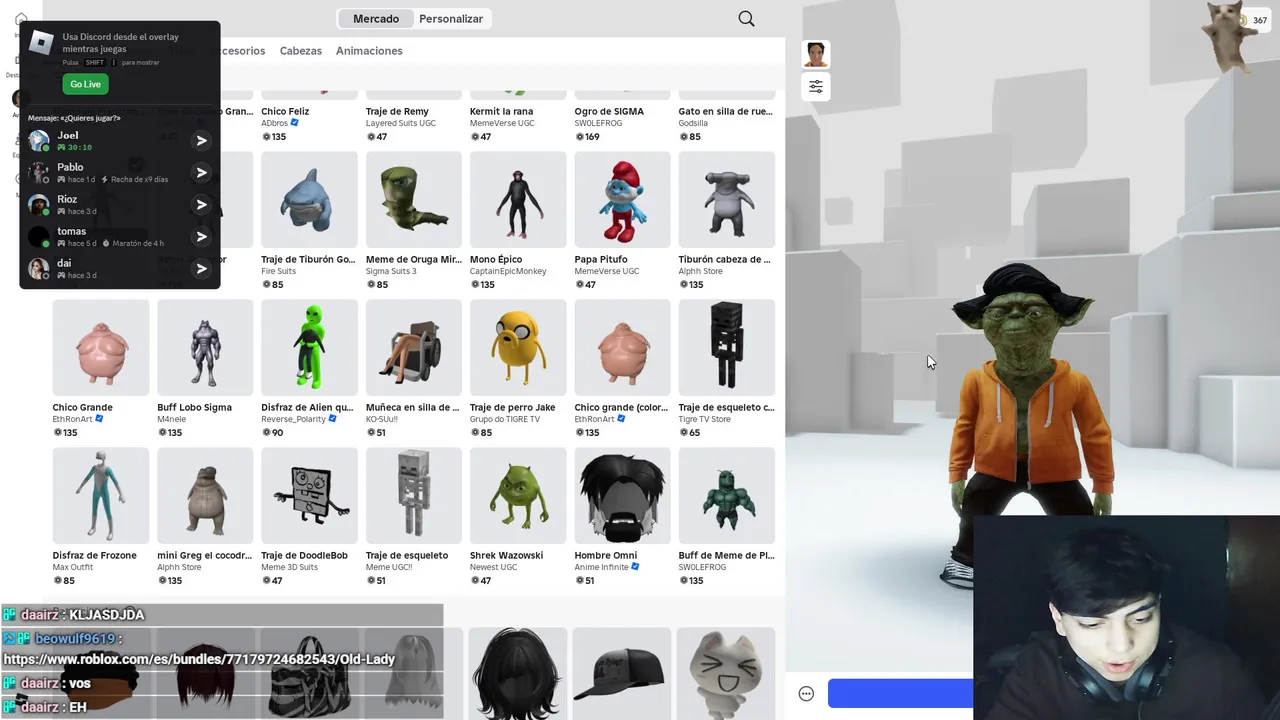Open the search magnifier icon
Viewport: 1280px width, 720px height.
click(746, 18)
